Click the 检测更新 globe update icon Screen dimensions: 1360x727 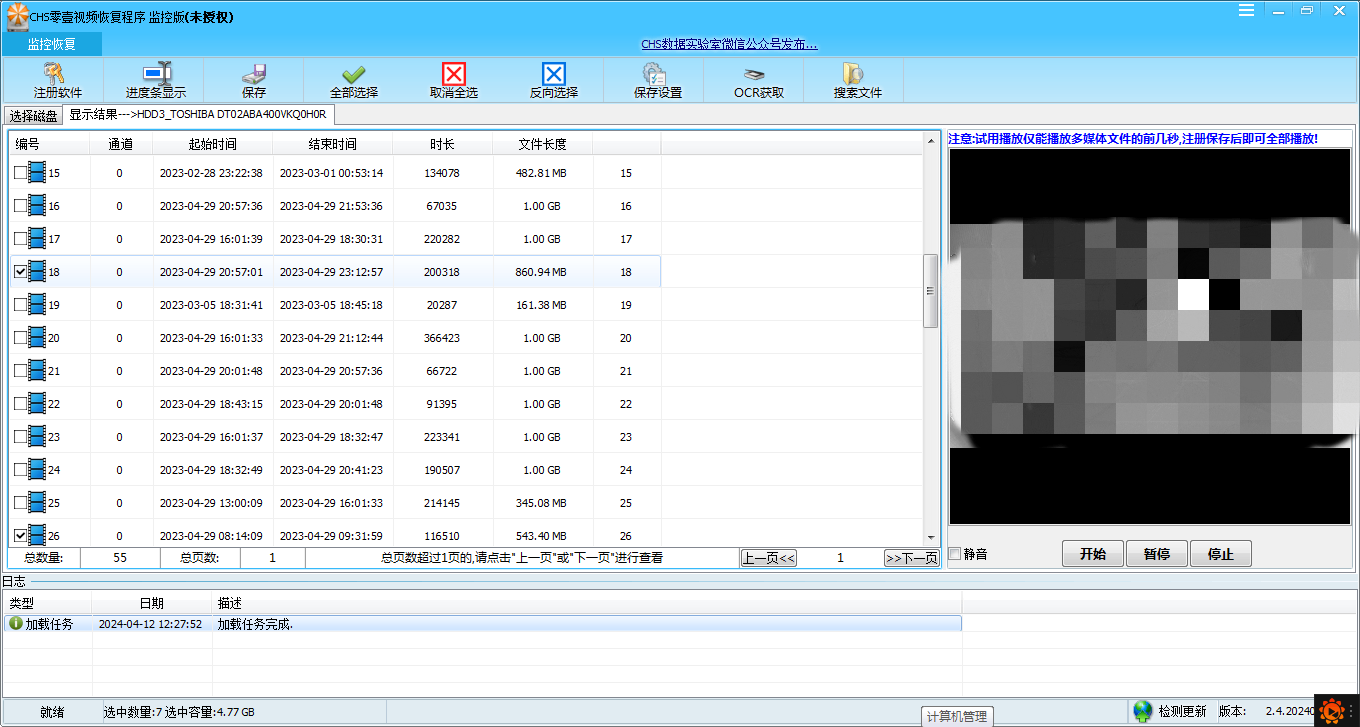1143,710
